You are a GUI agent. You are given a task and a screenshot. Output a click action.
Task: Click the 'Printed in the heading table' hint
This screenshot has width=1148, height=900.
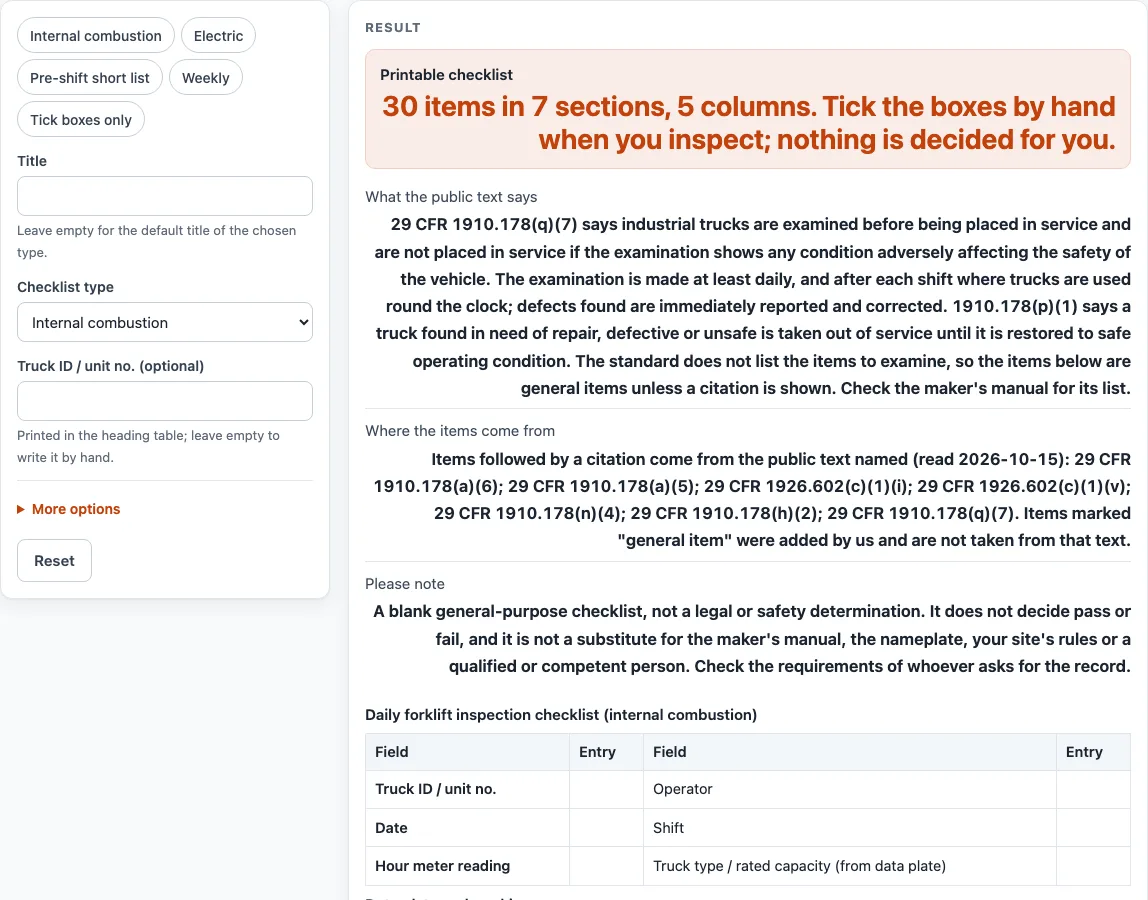click(149, 446)
